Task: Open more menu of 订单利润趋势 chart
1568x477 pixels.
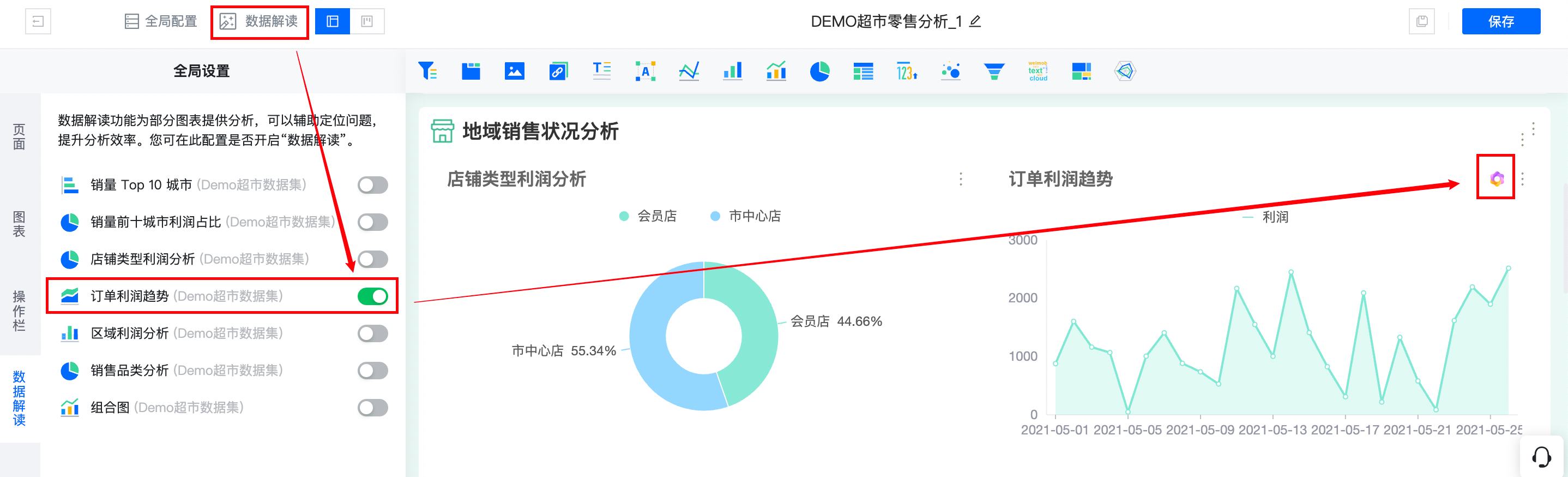Action: 1522,179
